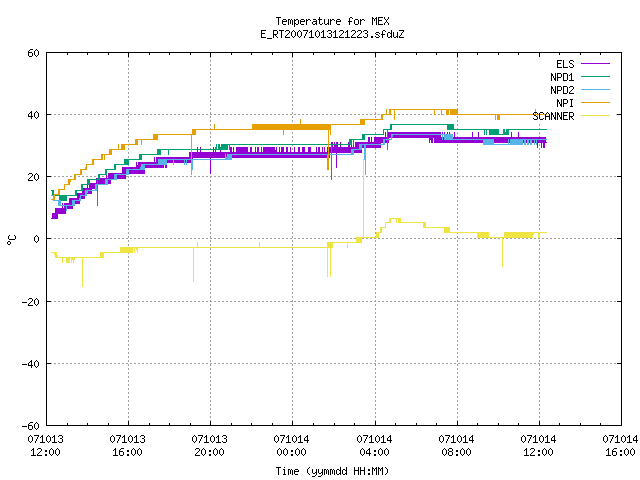This screenshot has width=640, height=480.
Task: Click the x-axis label 071014 12:00
Action: coord(538,446)
